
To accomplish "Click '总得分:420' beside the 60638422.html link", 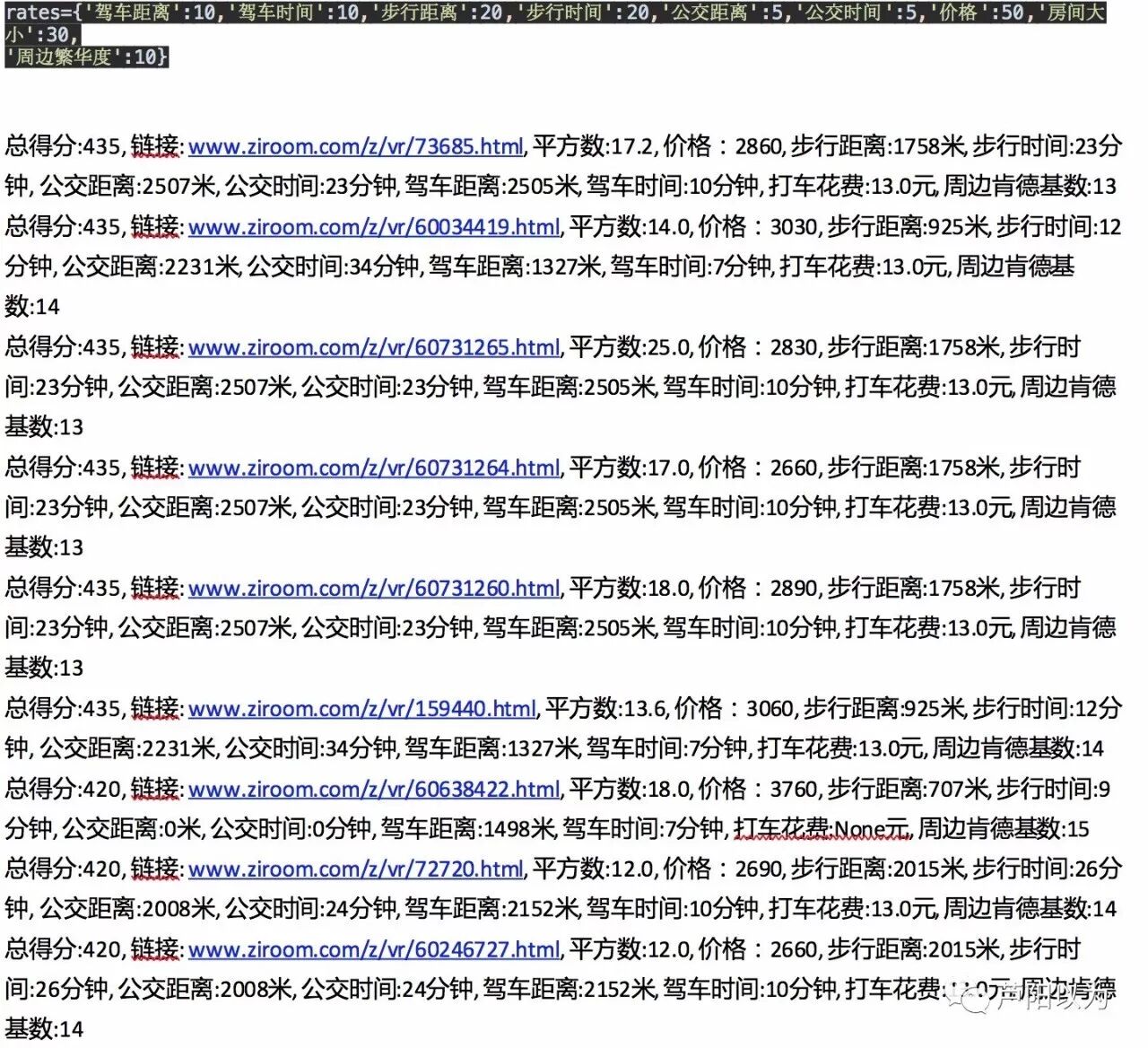I will click(x=63, y=790).
